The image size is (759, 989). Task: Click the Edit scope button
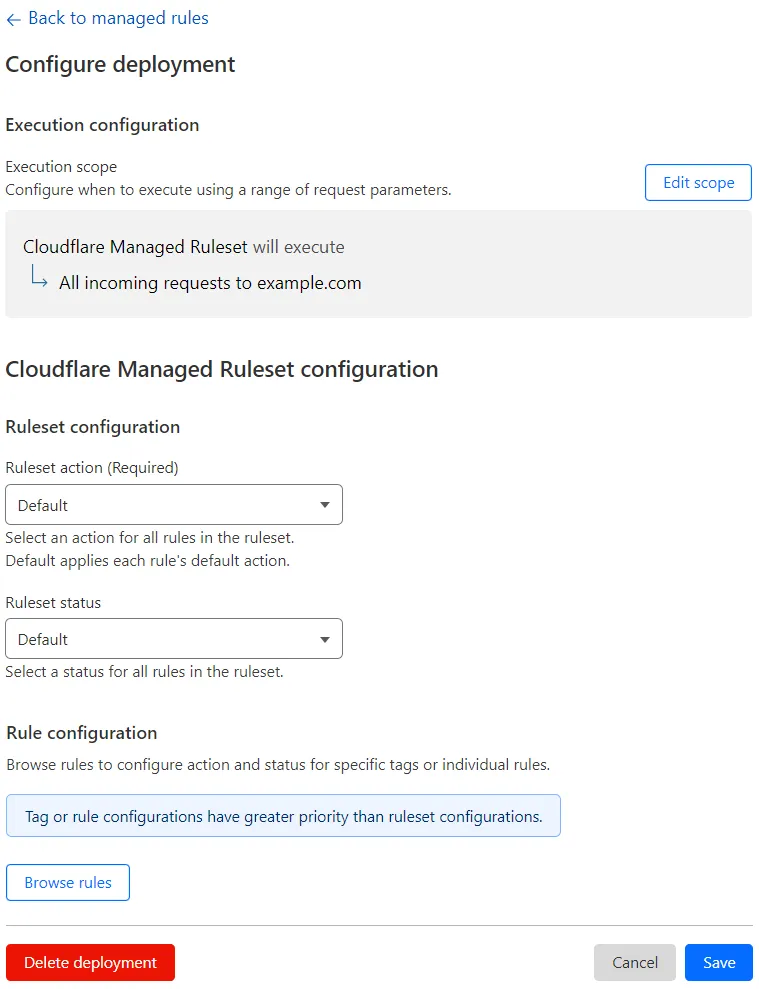pos(697,182)
